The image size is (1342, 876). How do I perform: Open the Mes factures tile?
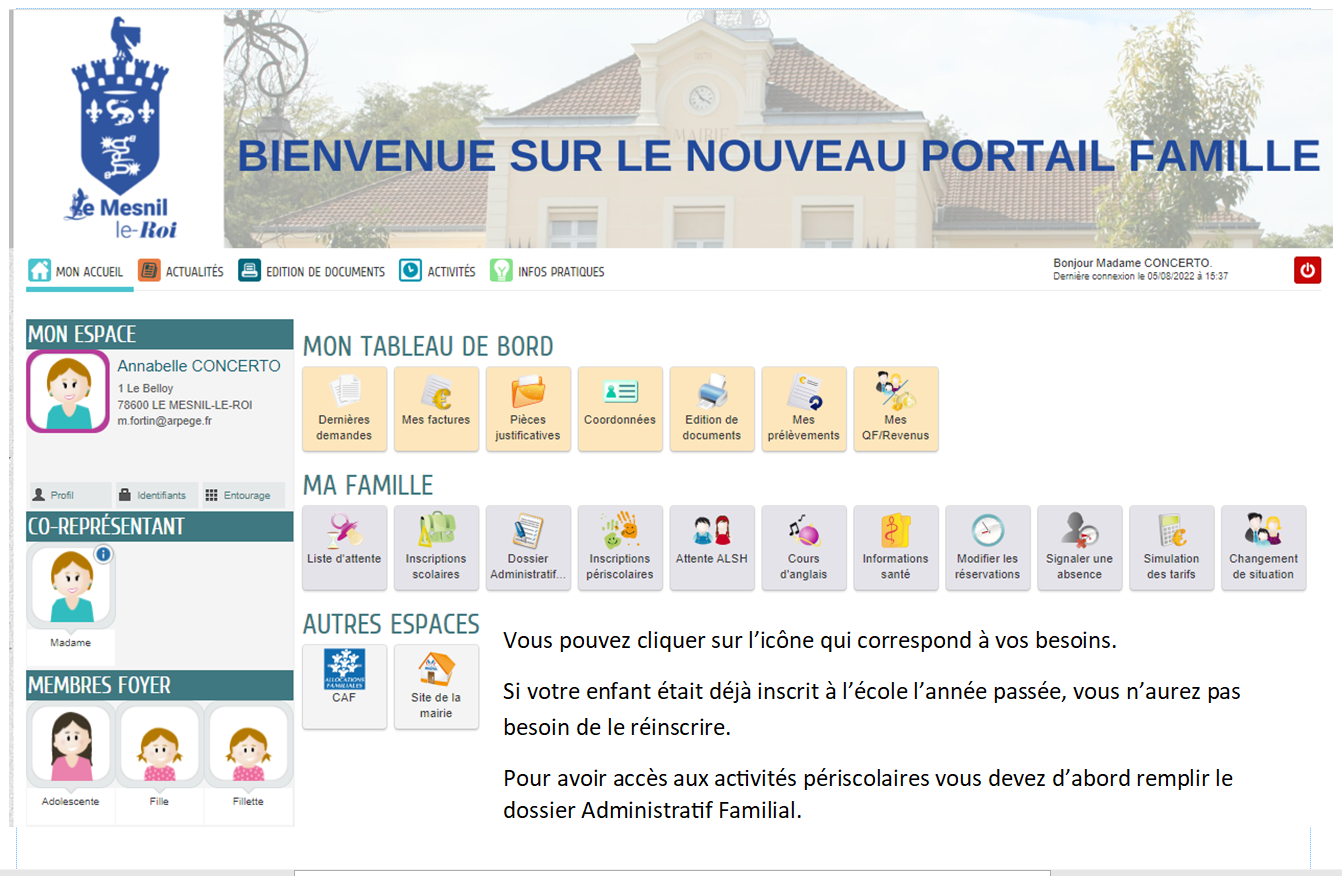click(436, 408)
